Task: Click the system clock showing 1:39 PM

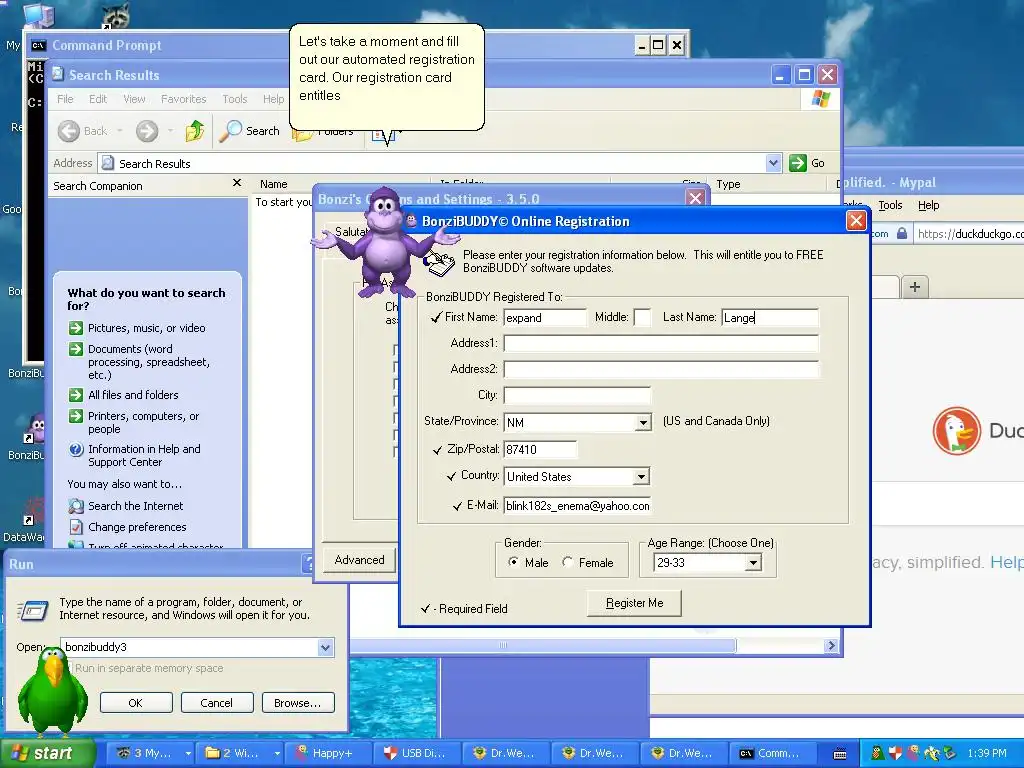Action: (x=987, y=753)
